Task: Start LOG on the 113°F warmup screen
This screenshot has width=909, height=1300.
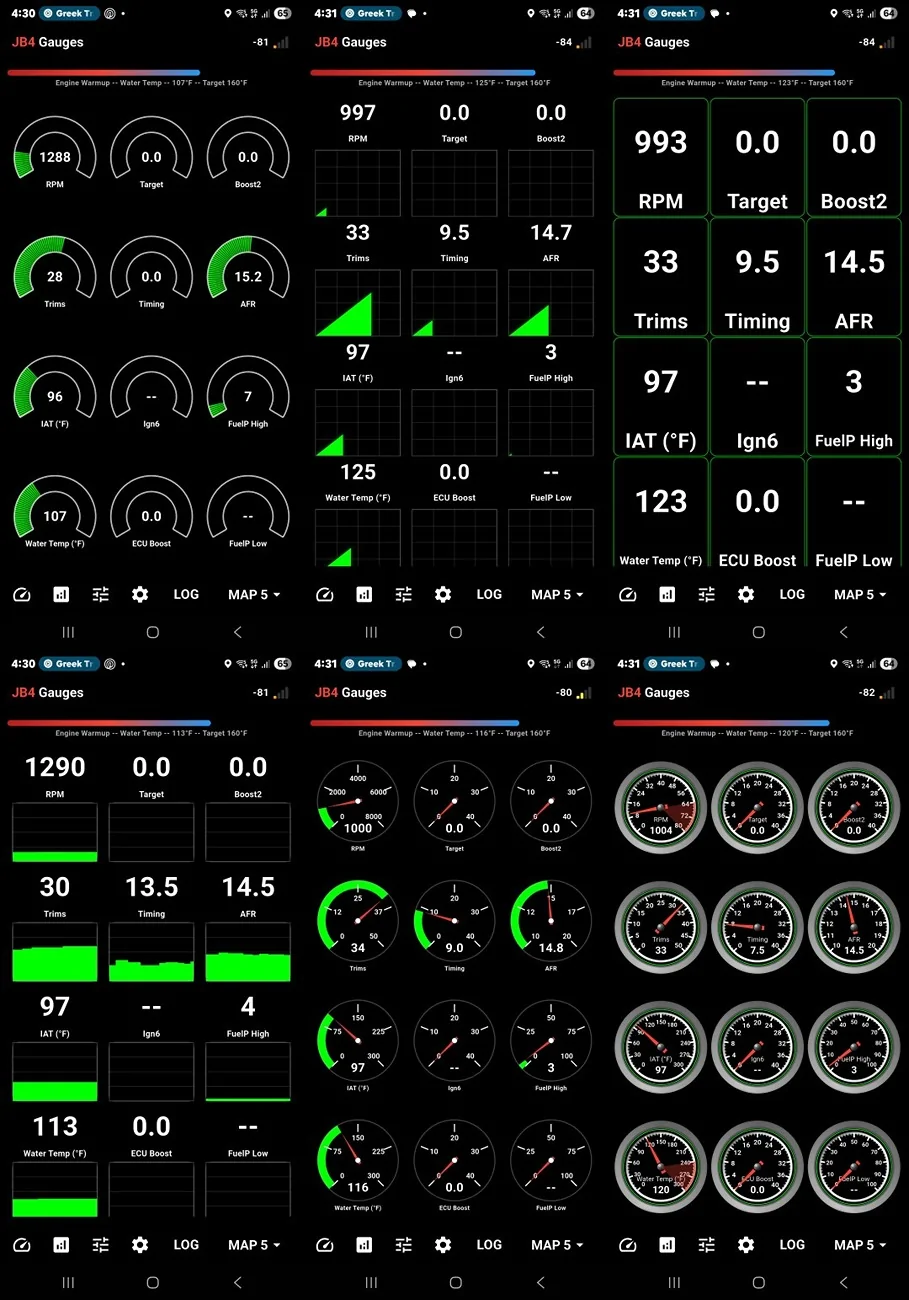Action: [186, 1245]
